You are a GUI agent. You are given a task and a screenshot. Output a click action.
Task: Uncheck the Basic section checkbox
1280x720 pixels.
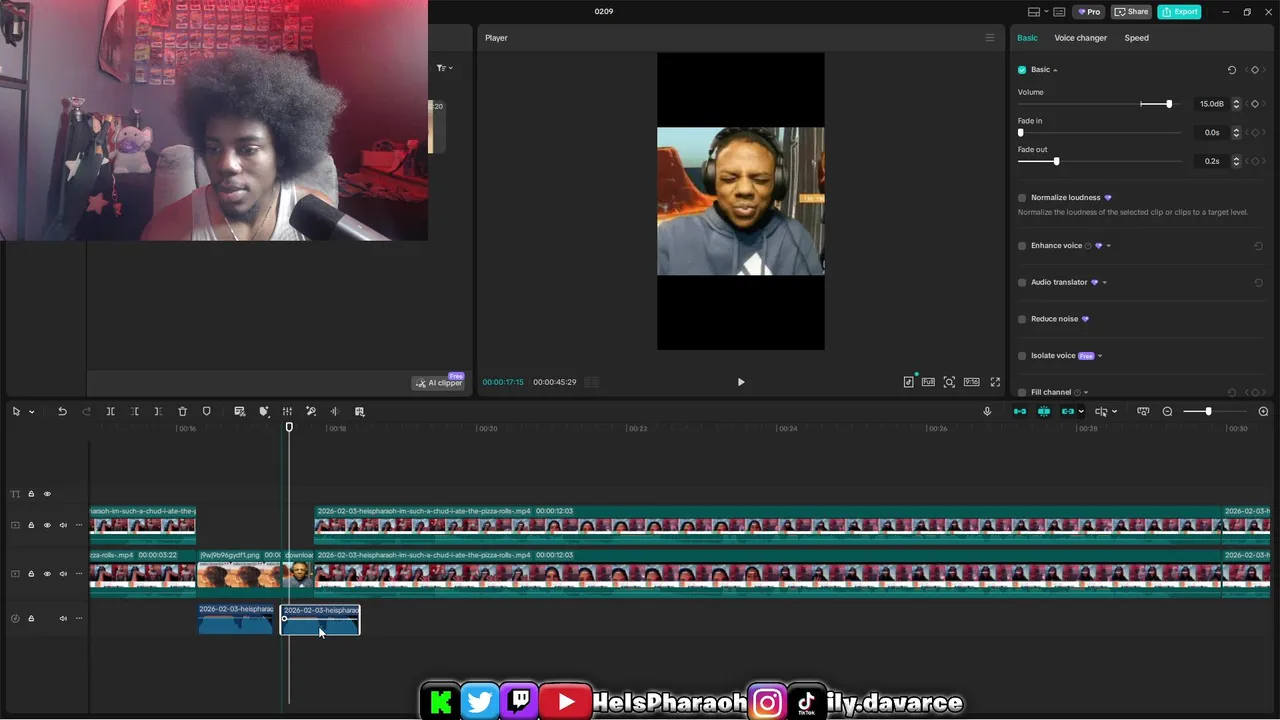point(1022,70)
